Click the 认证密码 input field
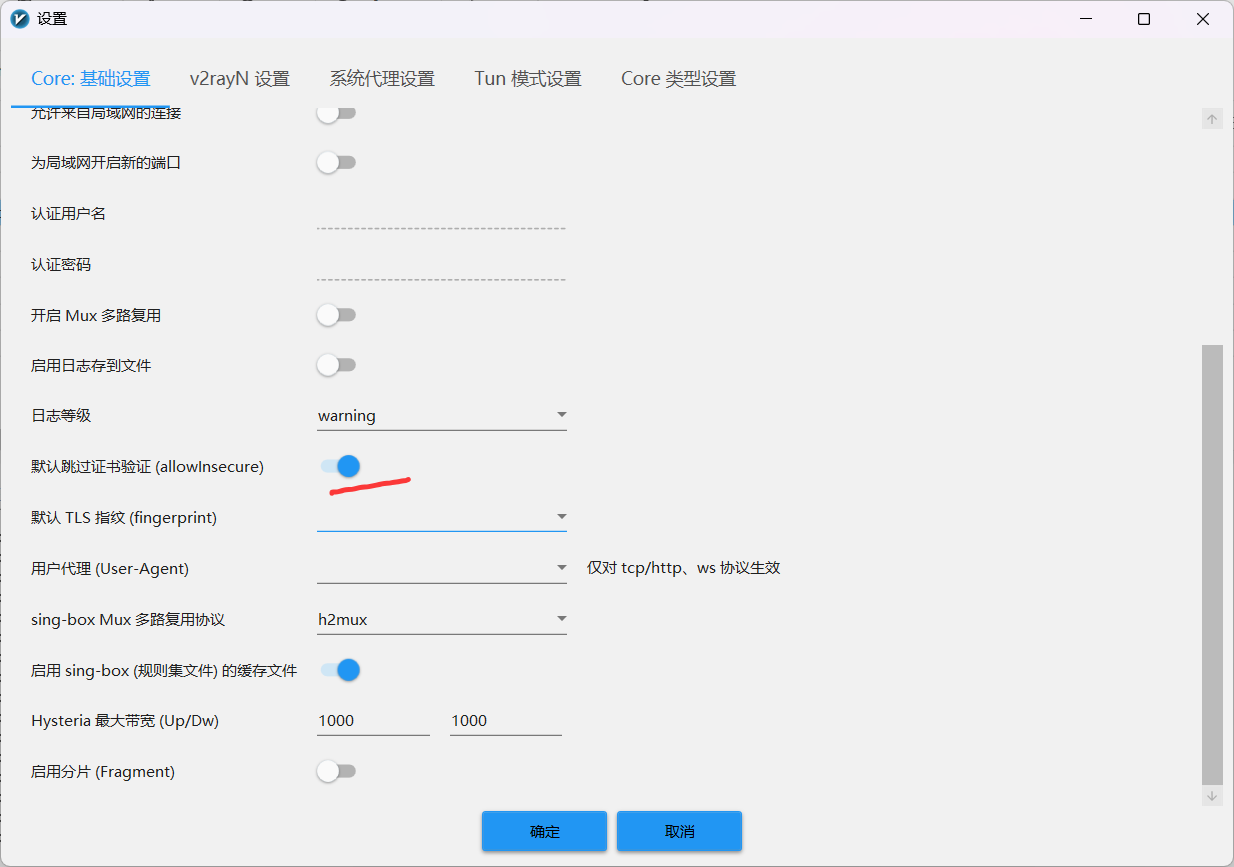Image resolution: width=1234 pixels, height=867 pixels. (x=441, y=265)
